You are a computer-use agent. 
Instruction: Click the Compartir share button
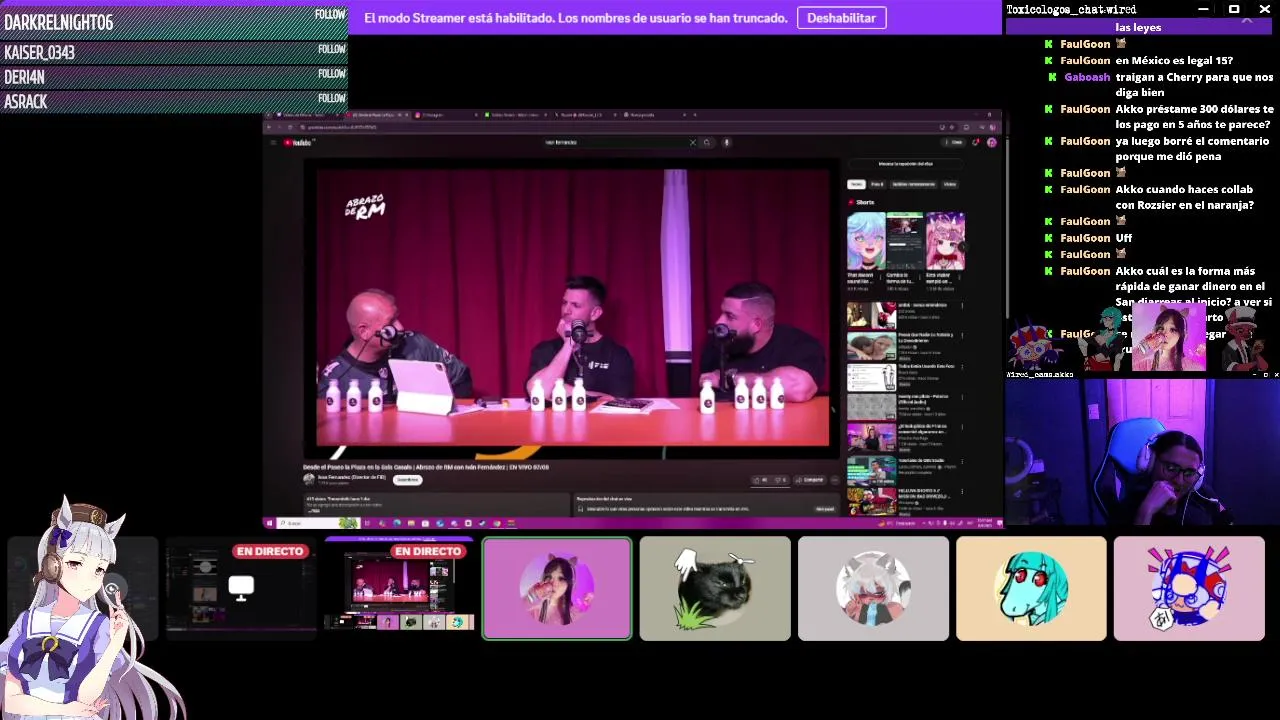[x=811, y=480]
